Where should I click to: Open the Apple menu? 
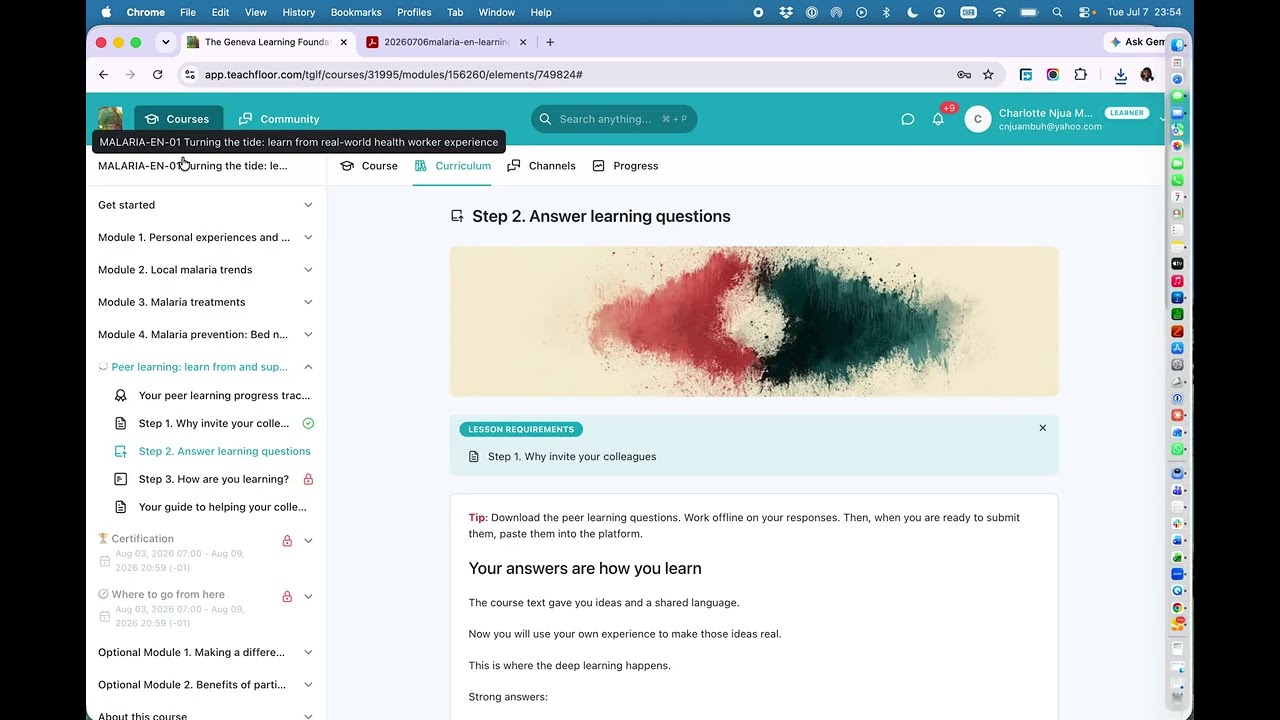point(106,12)
